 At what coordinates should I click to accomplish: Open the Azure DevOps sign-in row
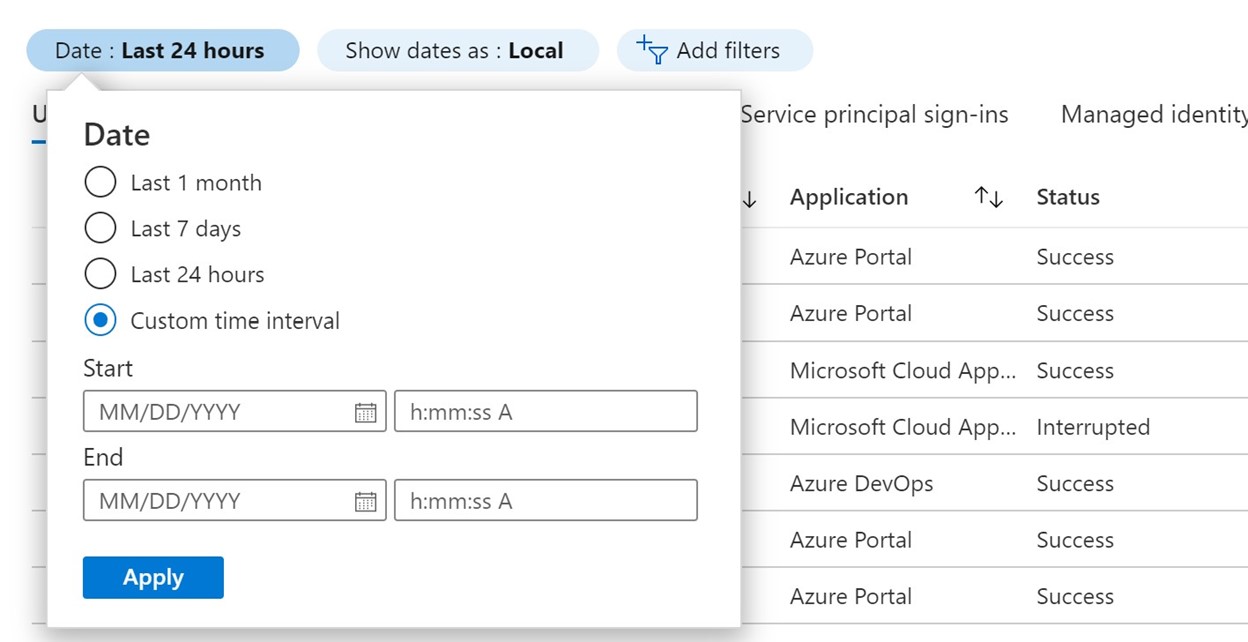click(x=861, y=484)
